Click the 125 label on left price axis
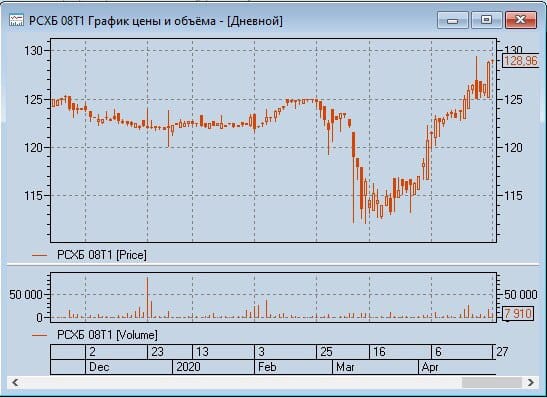 (33, 100)
